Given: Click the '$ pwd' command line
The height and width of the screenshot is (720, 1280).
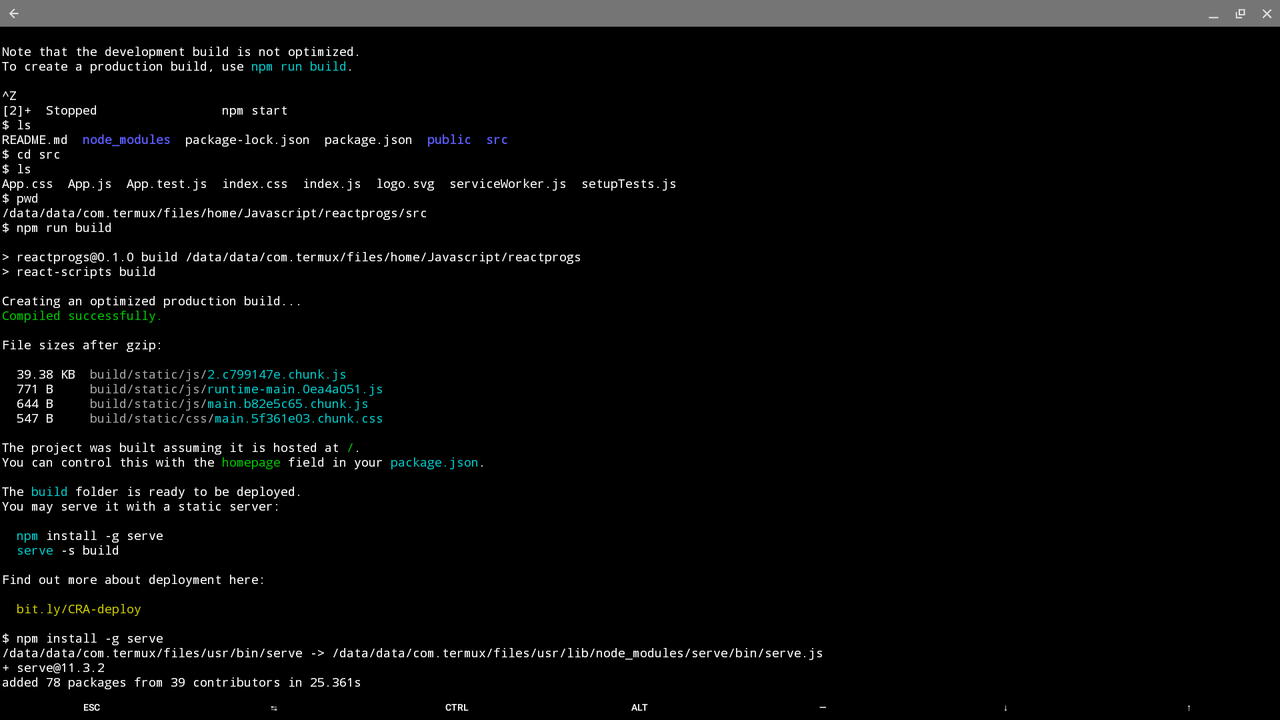Looking at the screenshot, I should pos(20,199).
